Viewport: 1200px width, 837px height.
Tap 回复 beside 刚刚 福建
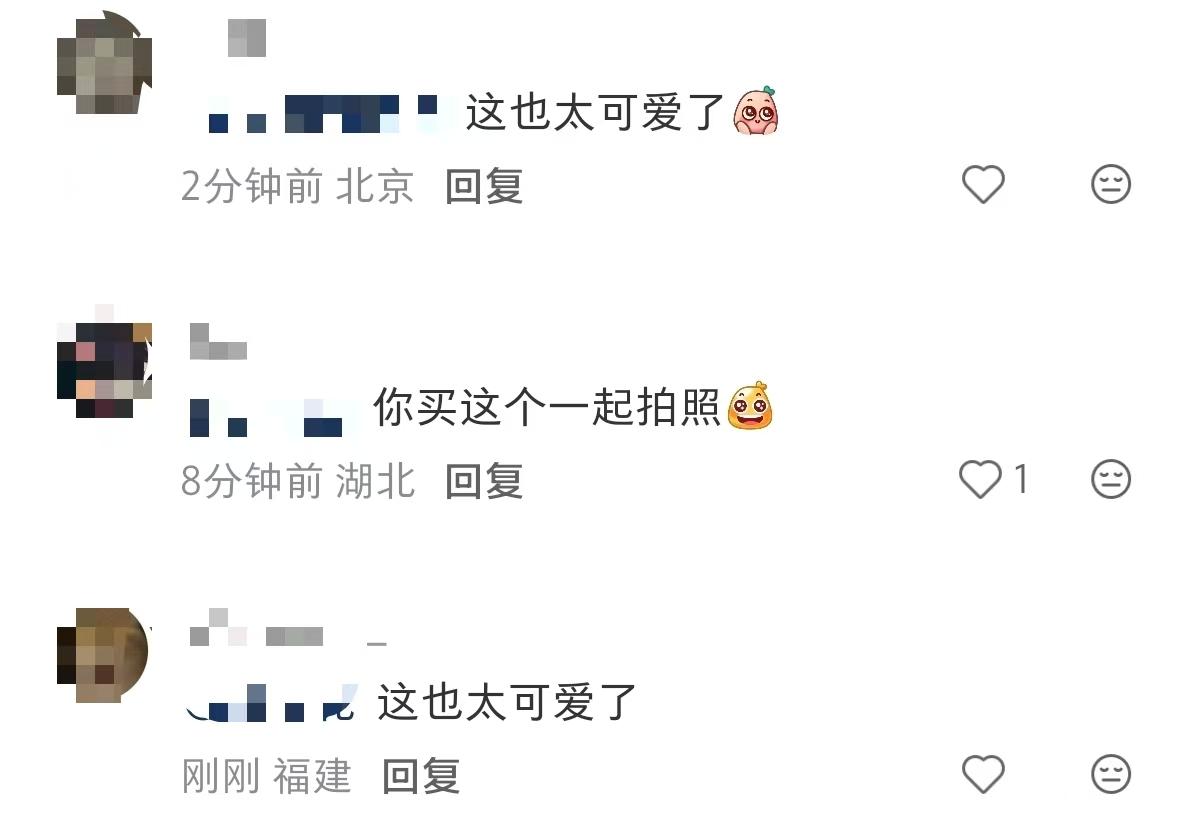tap(421, 776)
